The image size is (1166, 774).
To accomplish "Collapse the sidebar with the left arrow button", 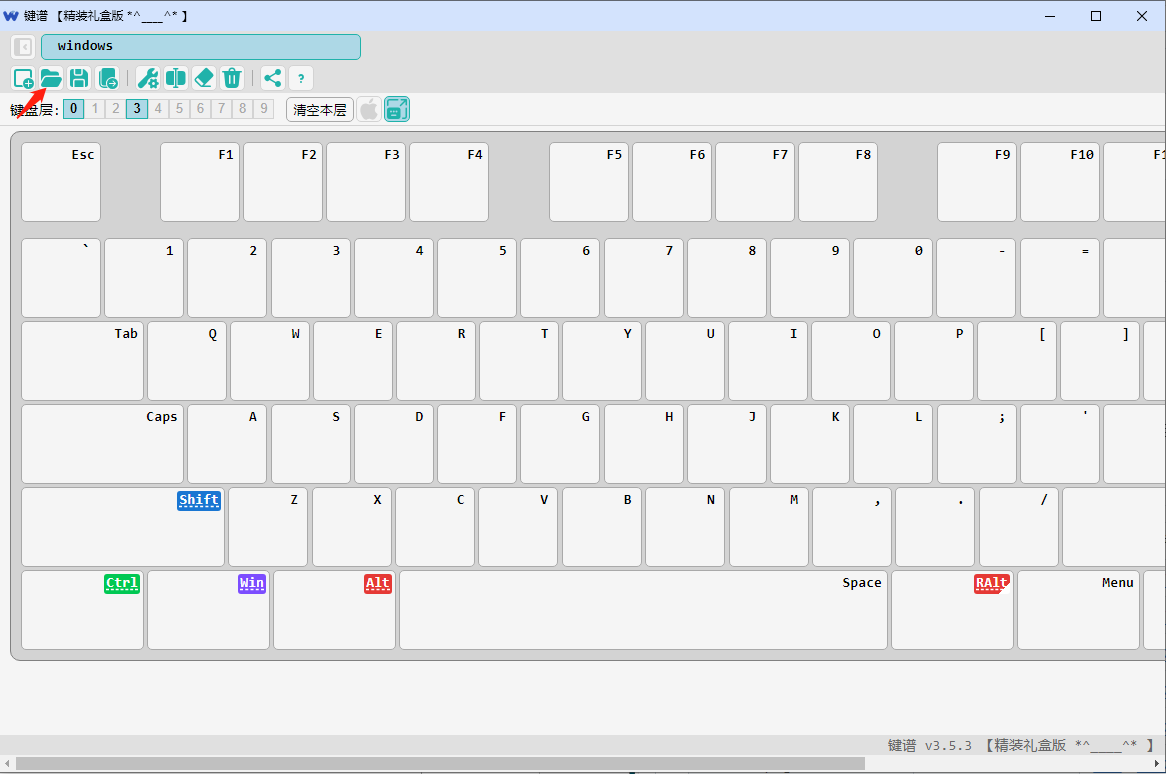I will tap(23, 47).
